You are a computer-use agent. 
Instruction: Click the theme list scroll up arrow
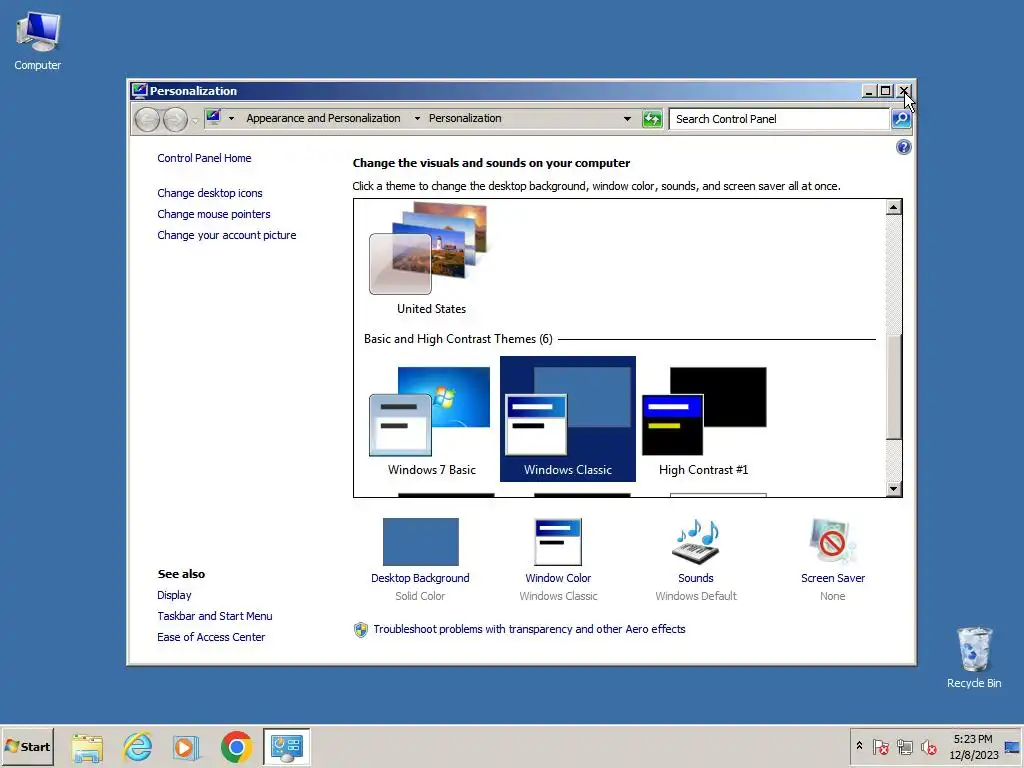[x=893, y=208]
